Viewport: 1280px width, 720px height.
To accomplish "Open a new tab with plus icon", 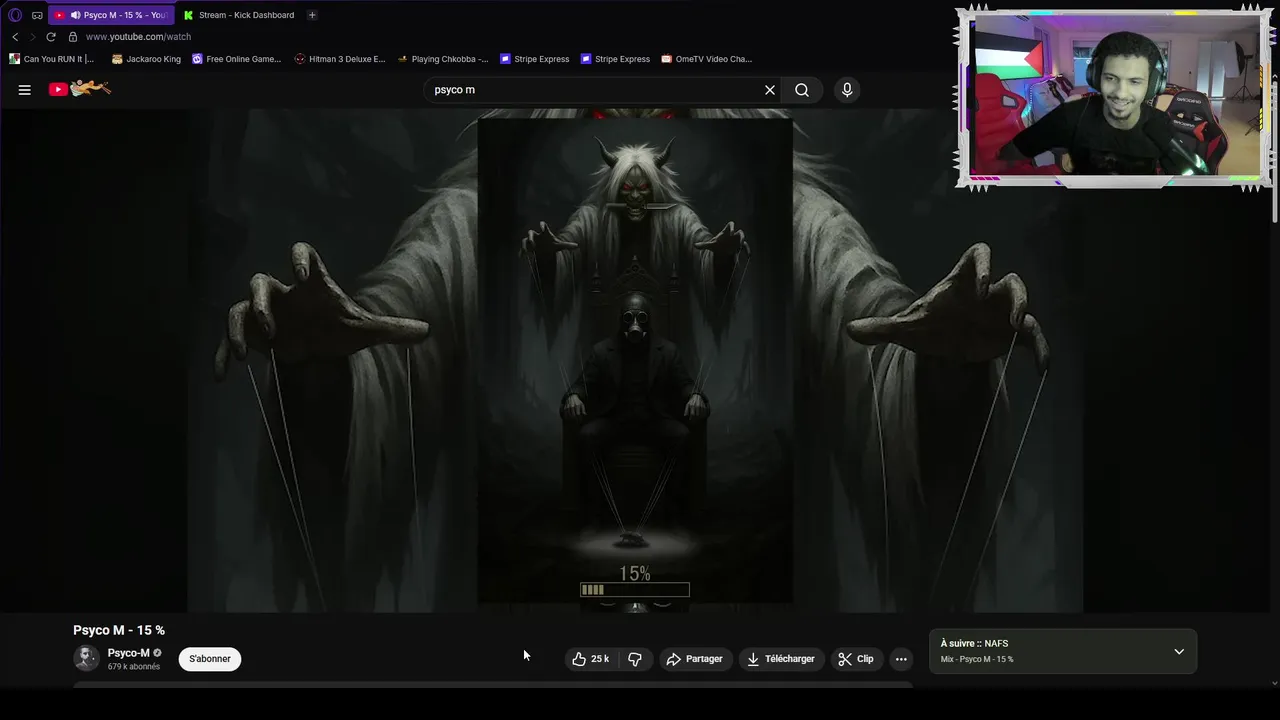I will [312, 15].
